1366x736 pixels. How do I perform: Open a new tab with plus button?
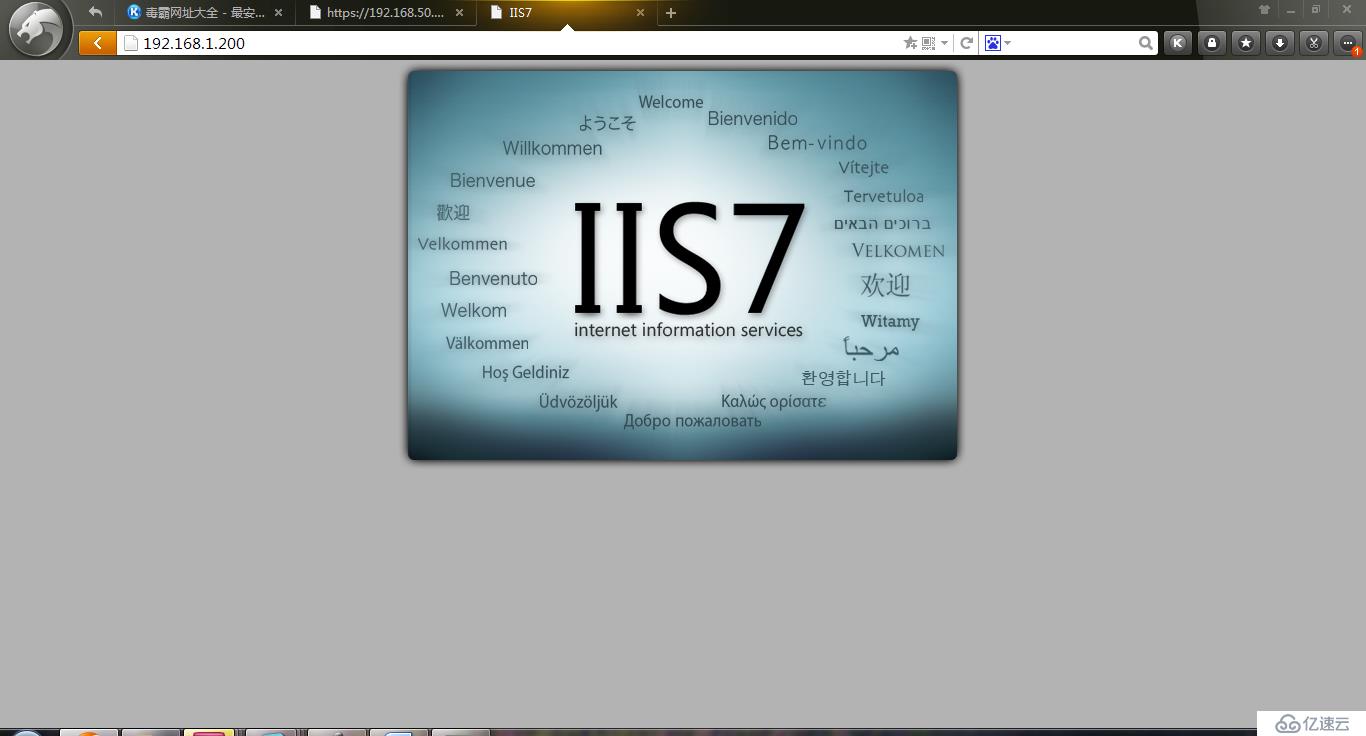(671, 13)
